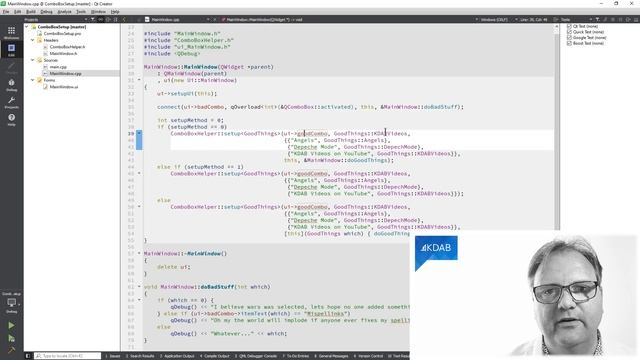Select ComboBoxHelper.h in project tree
Image resolution: width=640 pixels, height=360 pixels.
pos(67,47)
